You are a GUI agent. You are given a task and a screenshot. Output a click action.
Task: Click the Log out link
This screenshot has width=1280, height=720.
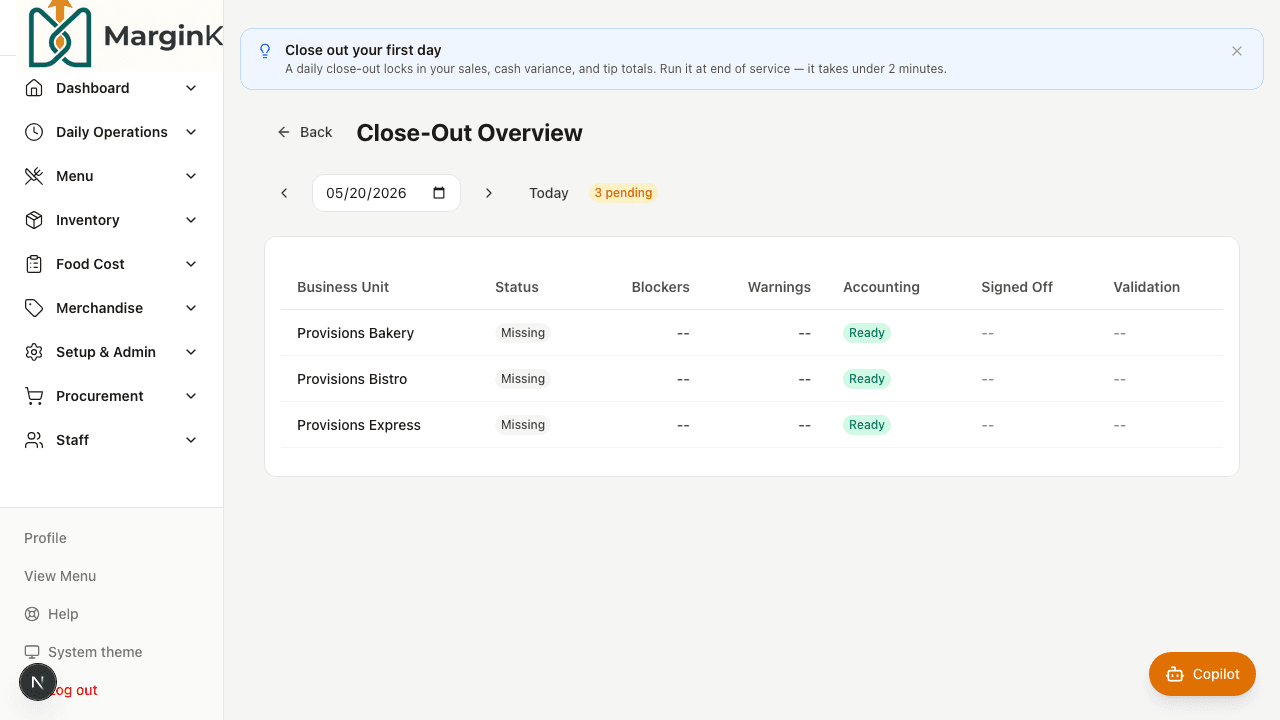pos(75,690)
